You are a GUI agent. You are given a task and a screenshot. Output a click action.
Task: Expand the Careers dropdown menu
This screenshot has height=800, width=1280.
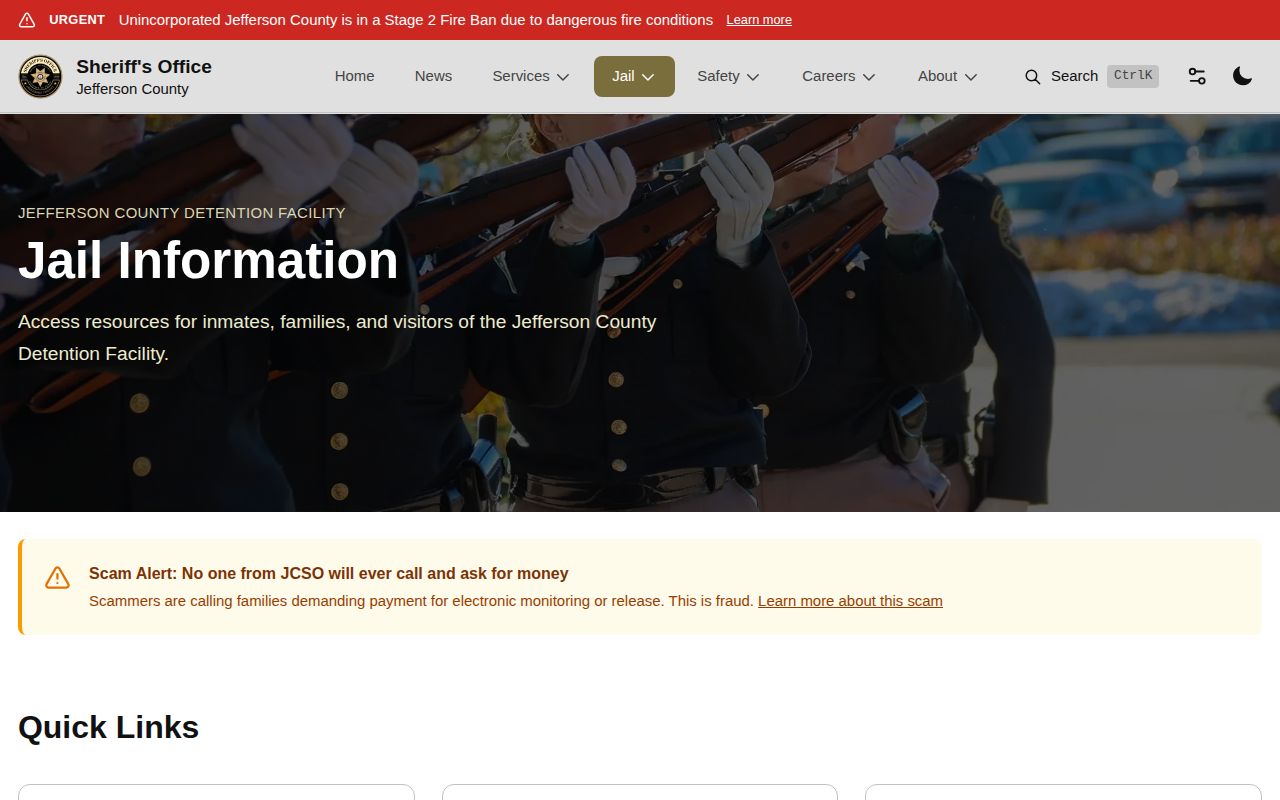point(838,76)
